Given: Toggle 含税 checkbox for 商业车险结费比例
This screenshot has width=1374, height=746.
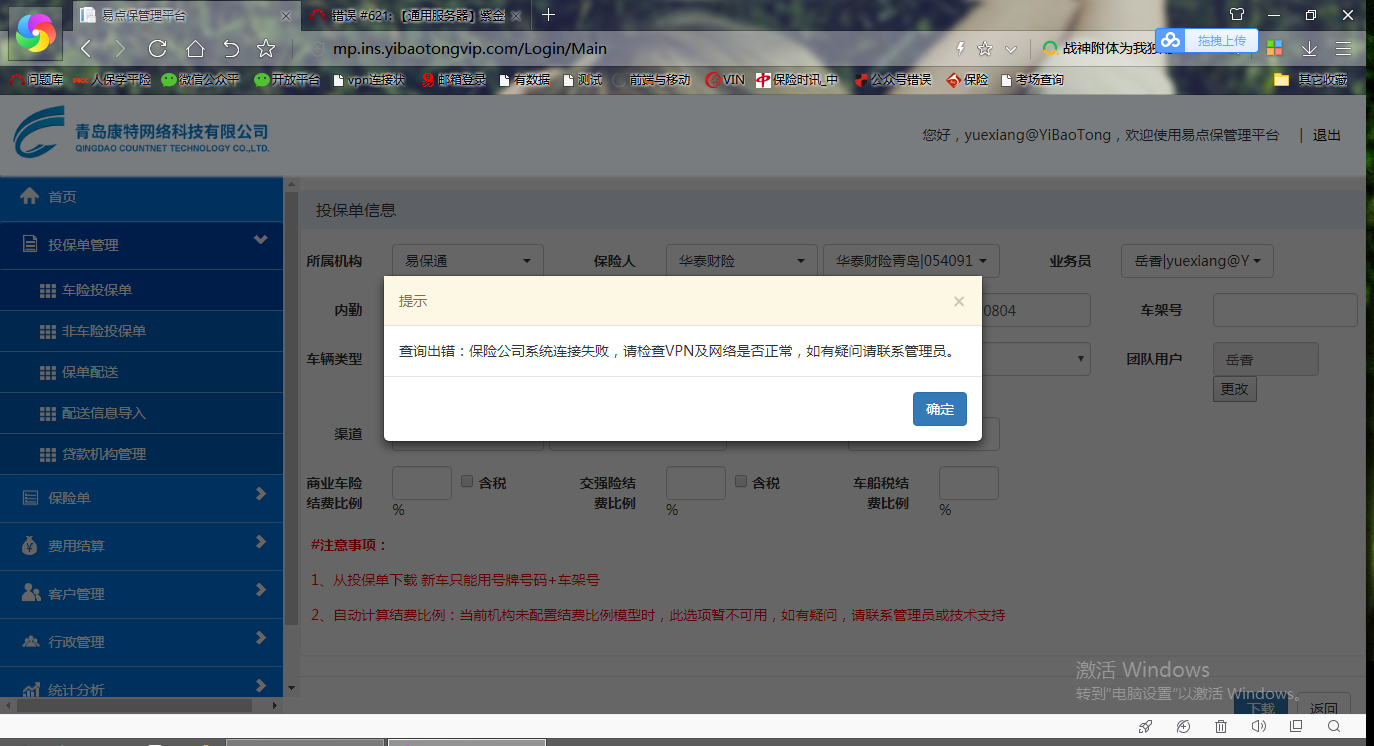Looking at the screenshot, I should pos(467,482).
